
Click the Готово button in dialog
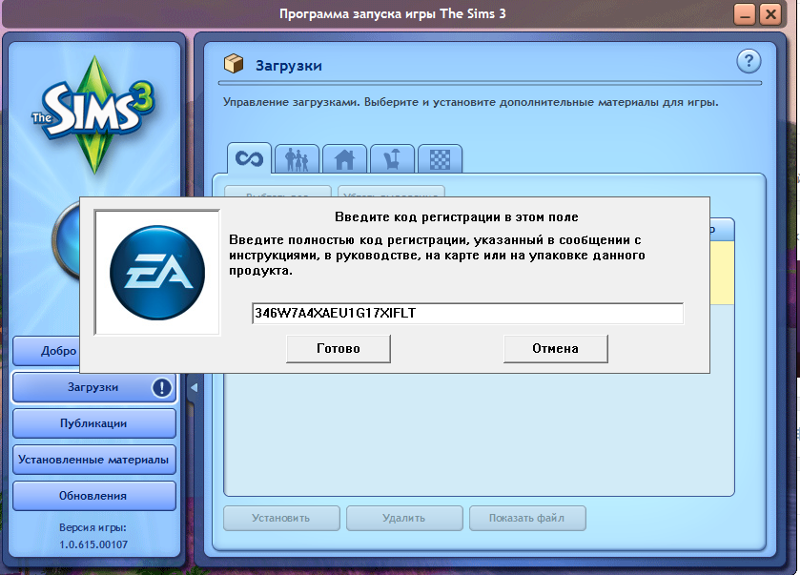(x=338, y=348)
